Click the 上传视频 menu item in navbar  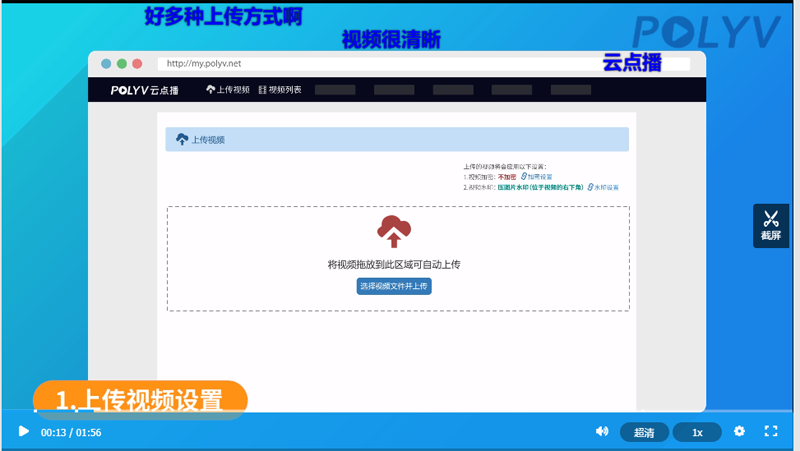tap(228, 90)
